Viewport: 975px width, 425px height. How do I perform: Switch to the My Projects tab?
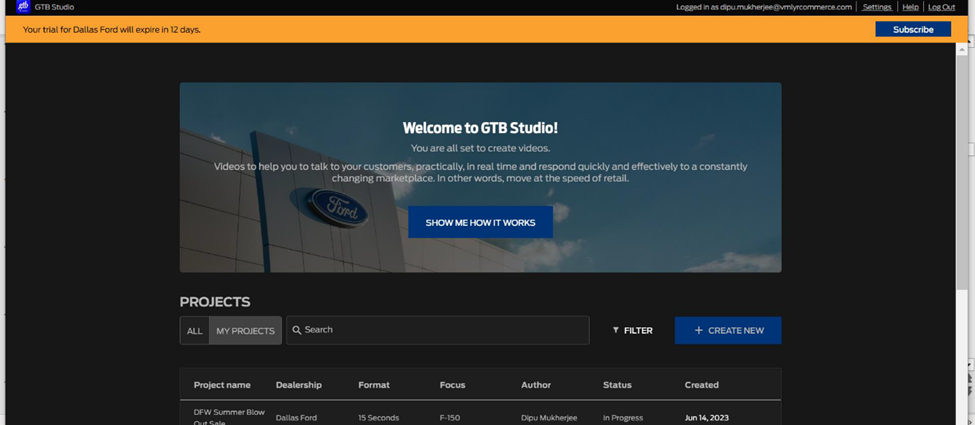(x=245, y=330)
